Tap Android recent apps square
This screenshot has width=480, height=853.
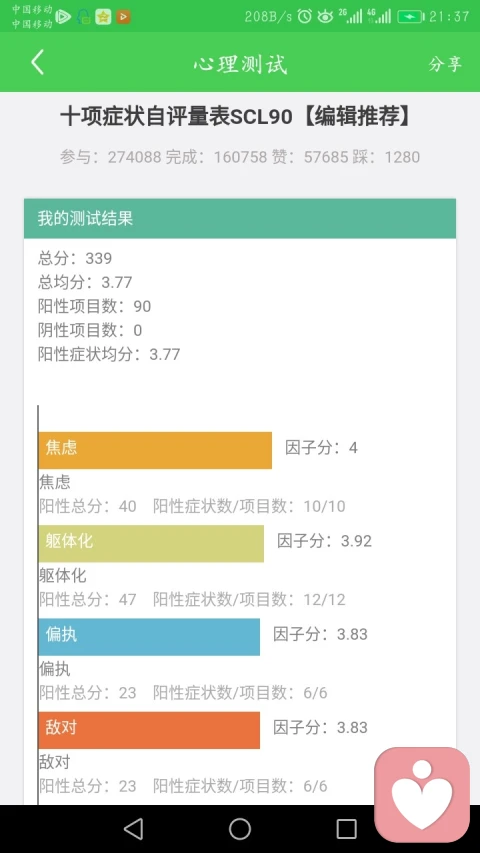point(346,829)
